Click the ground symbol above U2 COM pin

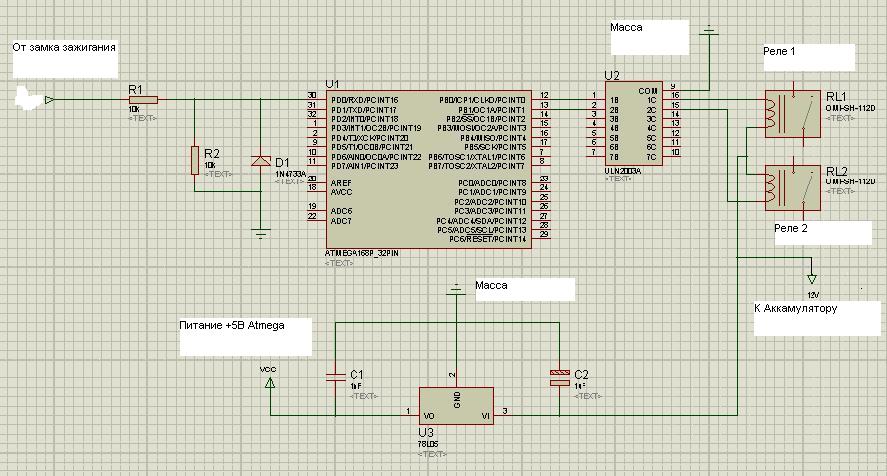pos(709,30)
